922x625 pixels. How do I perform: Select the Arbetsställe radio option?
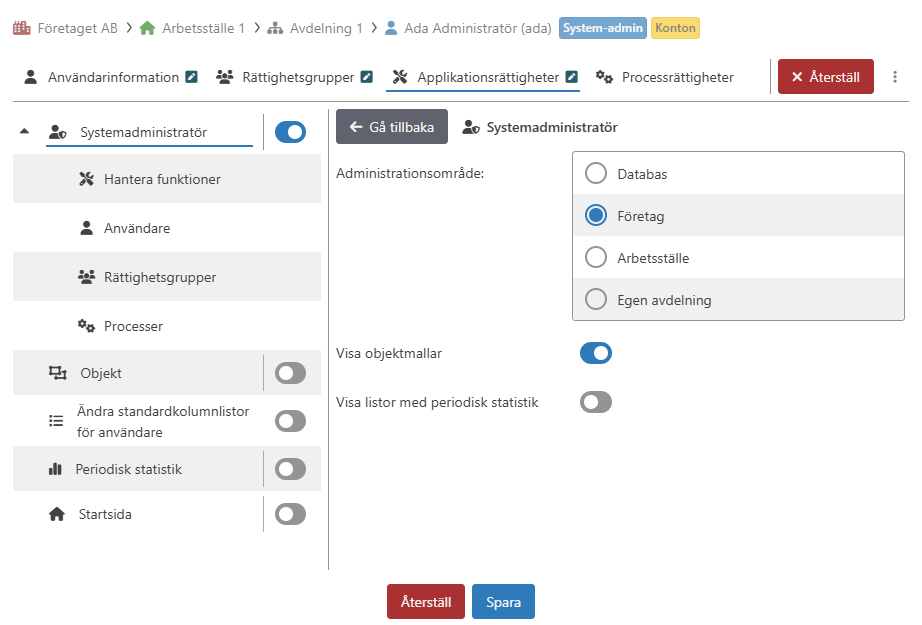pos(596,258)
